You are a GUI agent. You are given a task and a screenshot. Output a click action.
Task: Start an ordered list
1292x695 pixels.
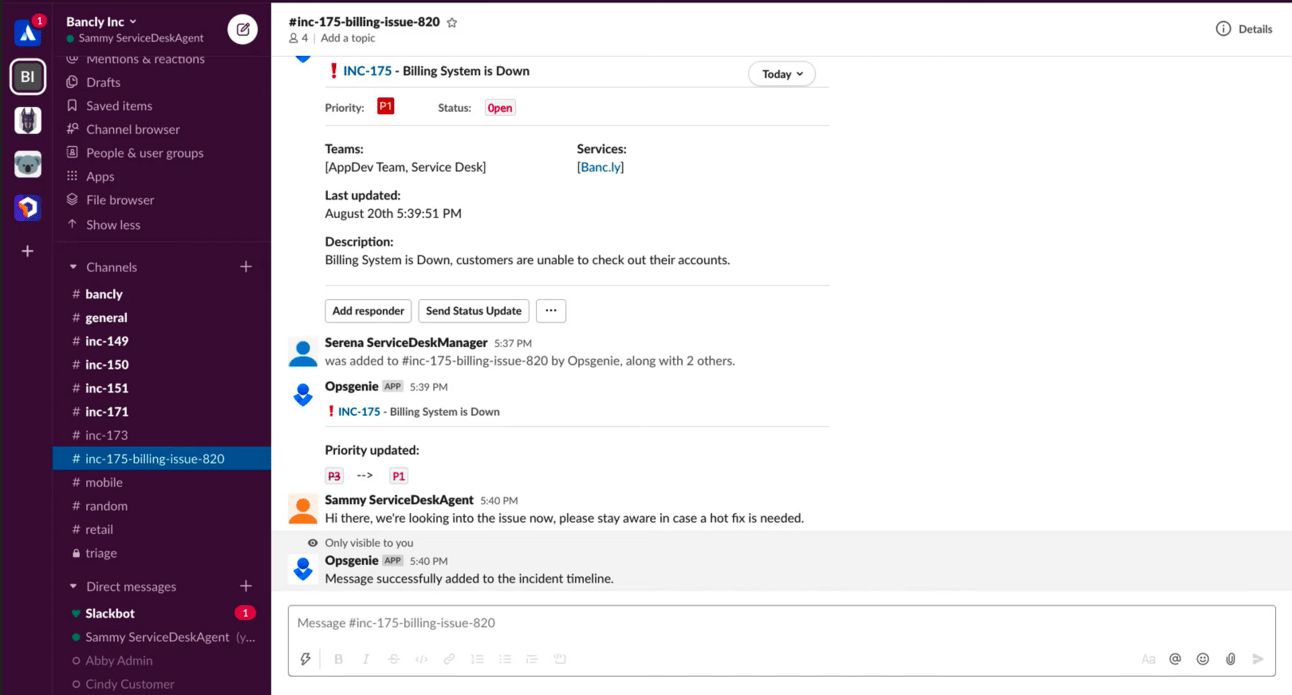pyautogui.click(x=477, y=659)
